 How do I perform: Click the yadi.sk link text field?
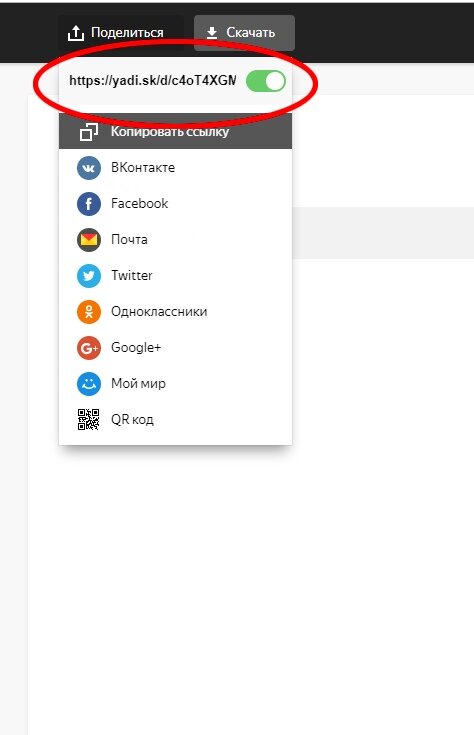(x=152, y=81)
